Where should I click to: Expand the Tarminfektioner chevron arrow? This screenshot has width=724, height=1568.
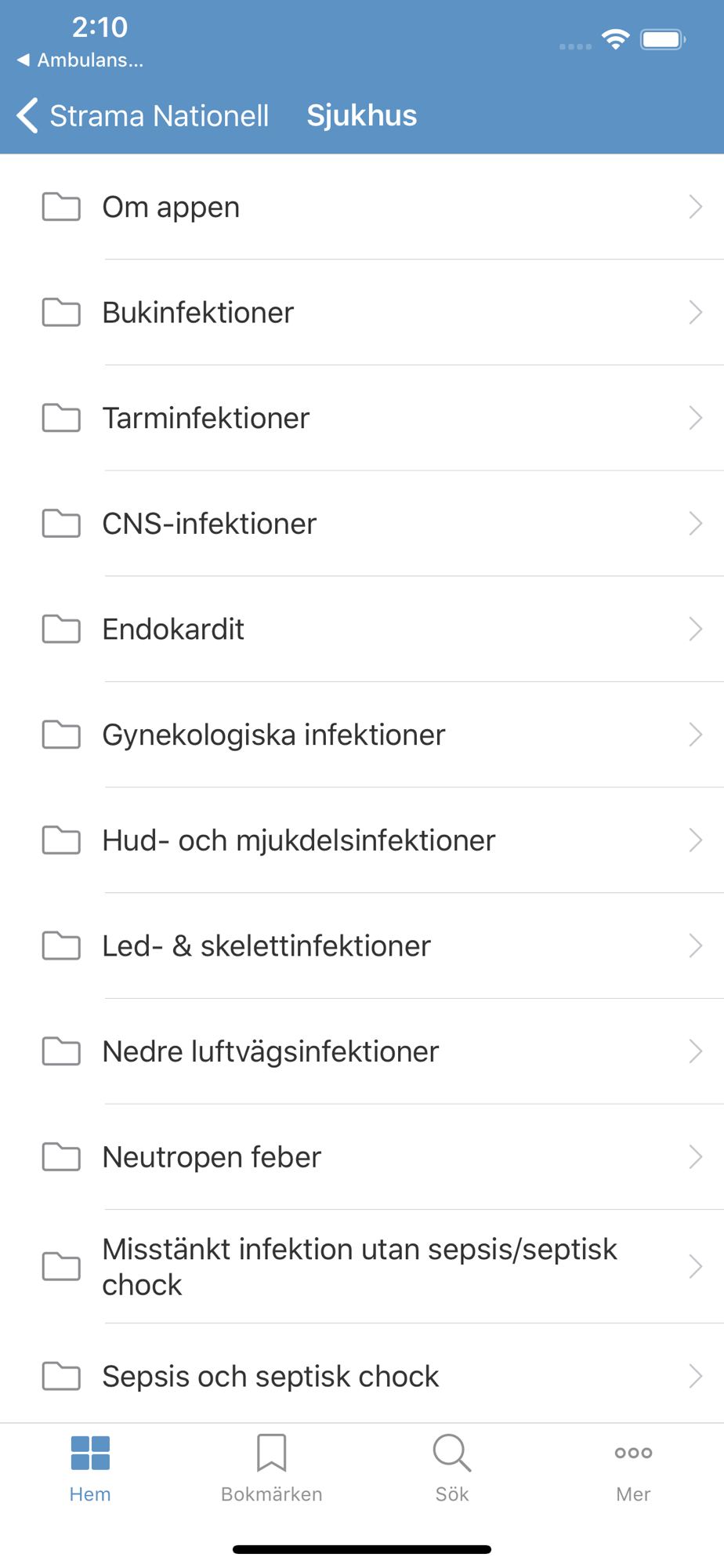point(695,418)
